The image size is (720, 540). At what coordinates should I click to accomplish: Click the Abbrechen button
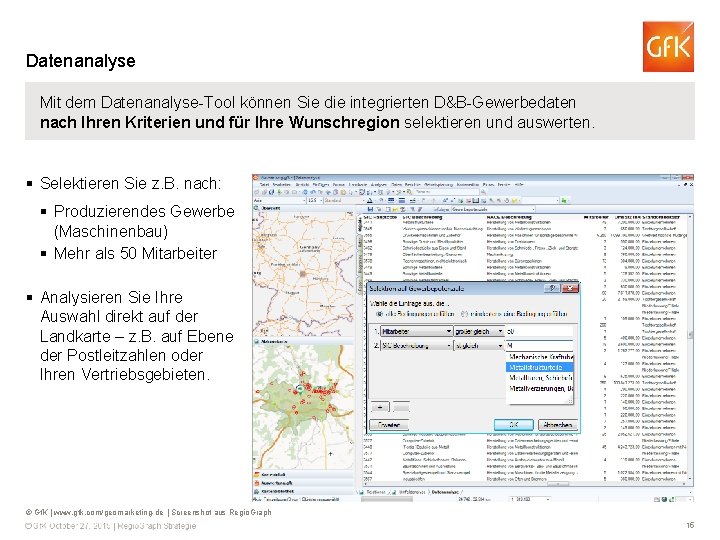(x=557, y=425)
